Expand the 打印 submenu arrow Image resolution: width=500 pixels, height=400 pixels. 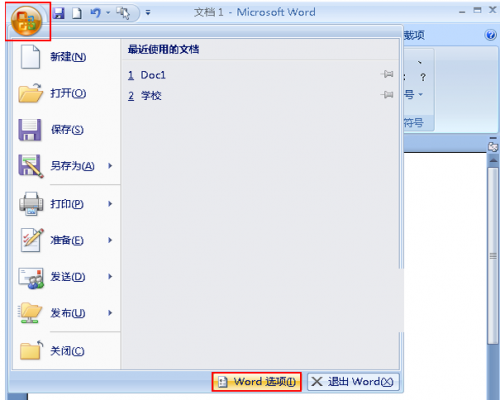[110, 204]
